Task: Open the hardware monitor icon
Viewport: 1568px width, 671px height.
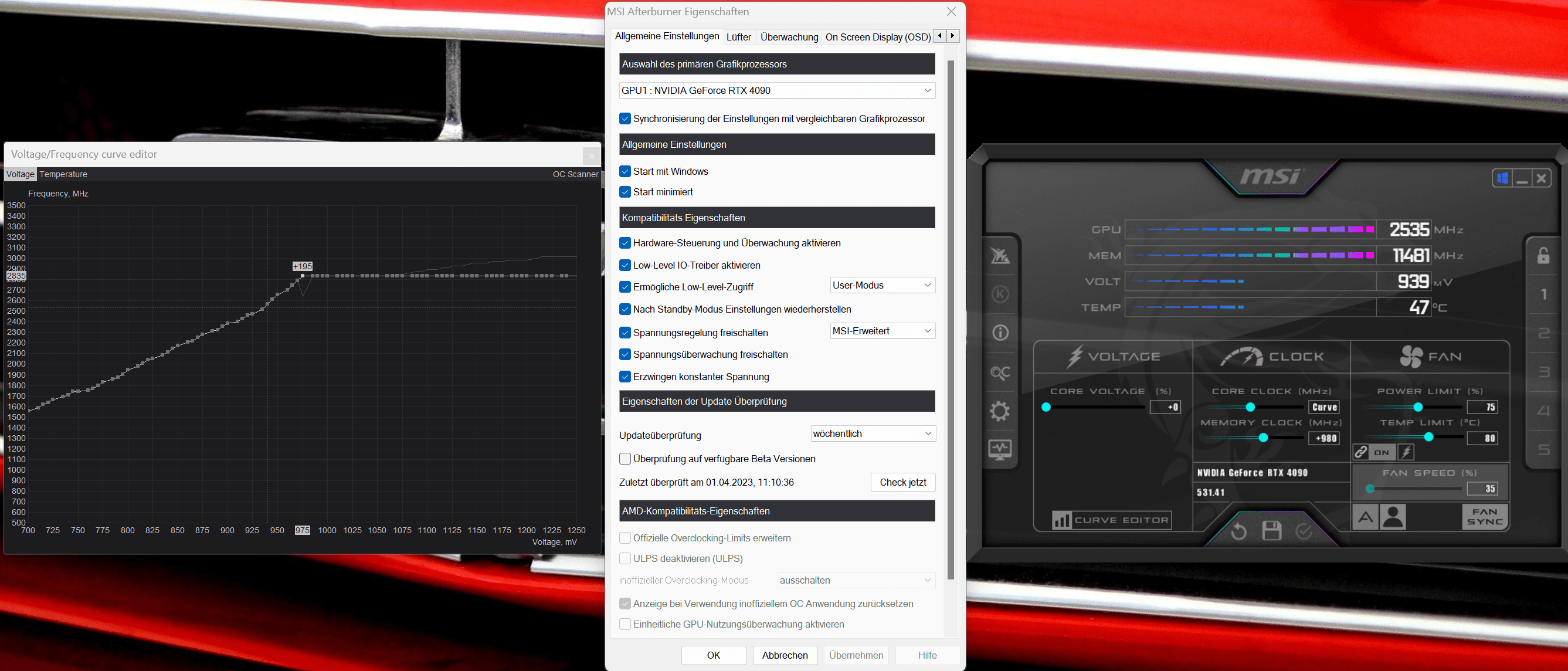Action: click(1000, 450)
